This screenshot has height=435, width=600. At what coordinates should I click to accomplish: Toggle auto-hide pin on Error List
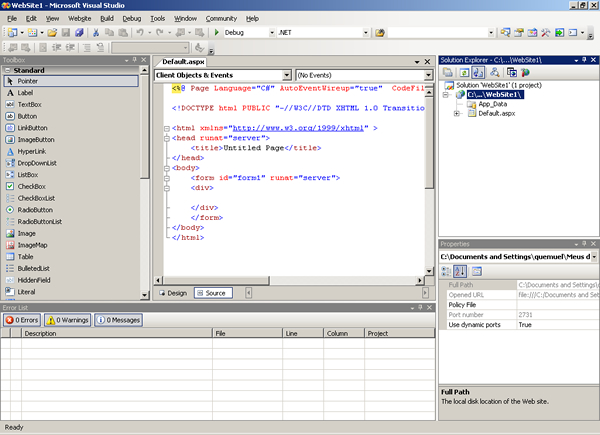click(x=420, y=307)
